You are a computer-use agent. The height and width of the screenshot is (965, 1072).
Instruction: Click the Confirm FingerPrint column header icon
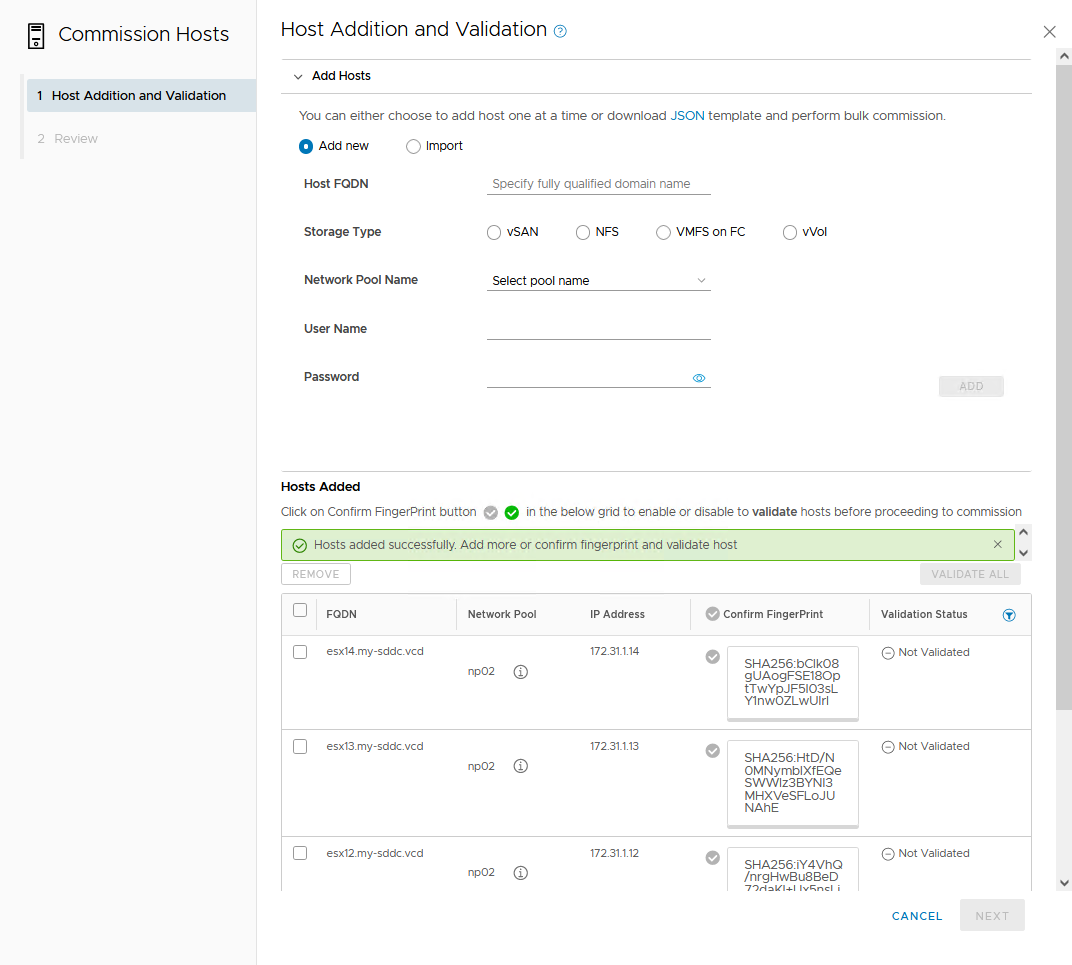712,614
